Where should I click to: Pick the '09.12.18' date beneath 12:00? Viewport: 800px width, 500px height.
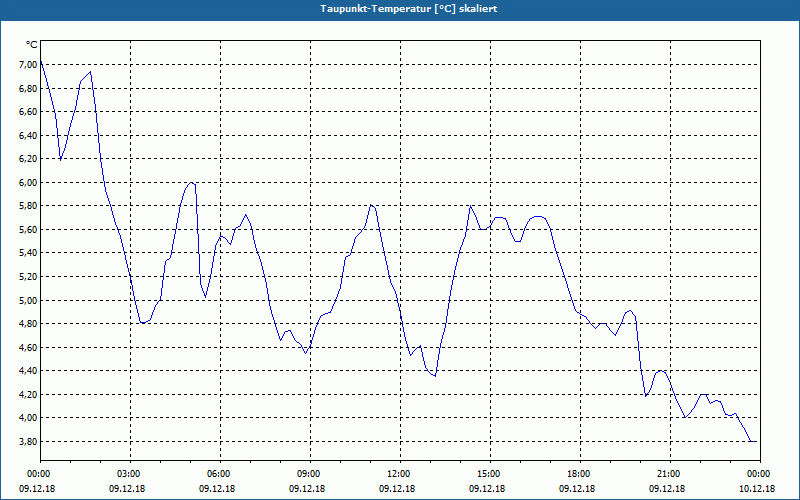pyautogui.click(x=397, y=489)
